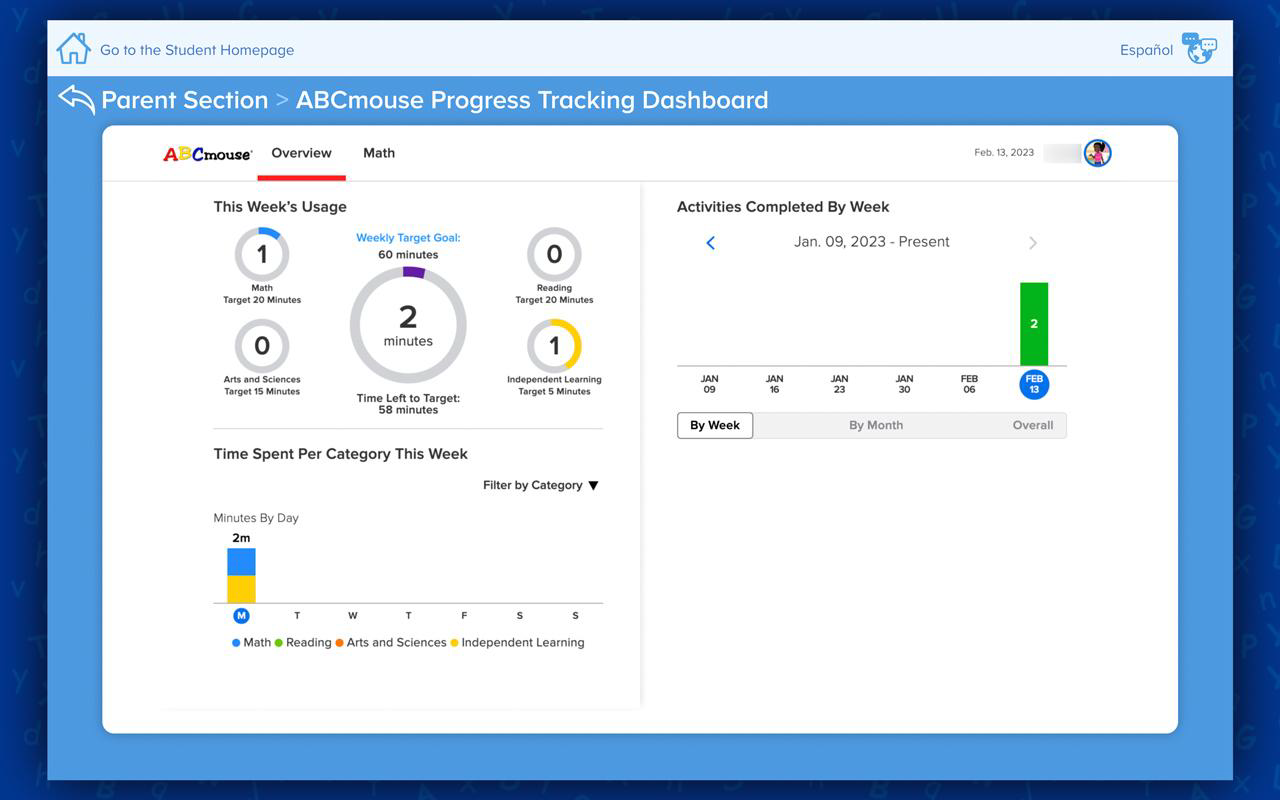Screen dimensions: 1280x800
Task: Click the 'Weekly Target Goal' label
Action: 408,238
